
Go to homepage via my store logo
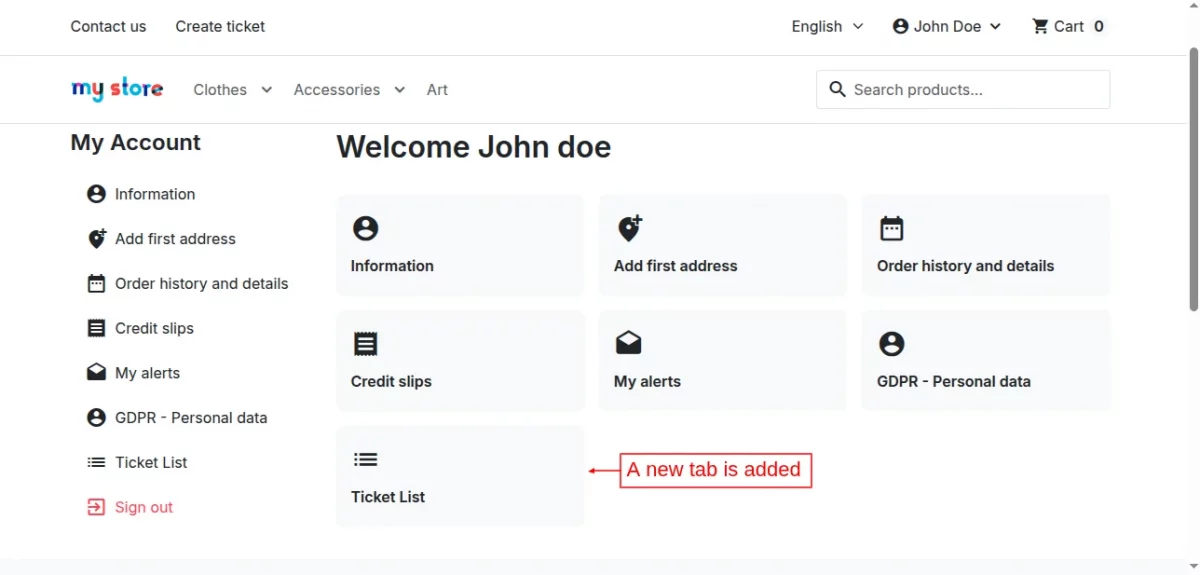pos(117,89)
